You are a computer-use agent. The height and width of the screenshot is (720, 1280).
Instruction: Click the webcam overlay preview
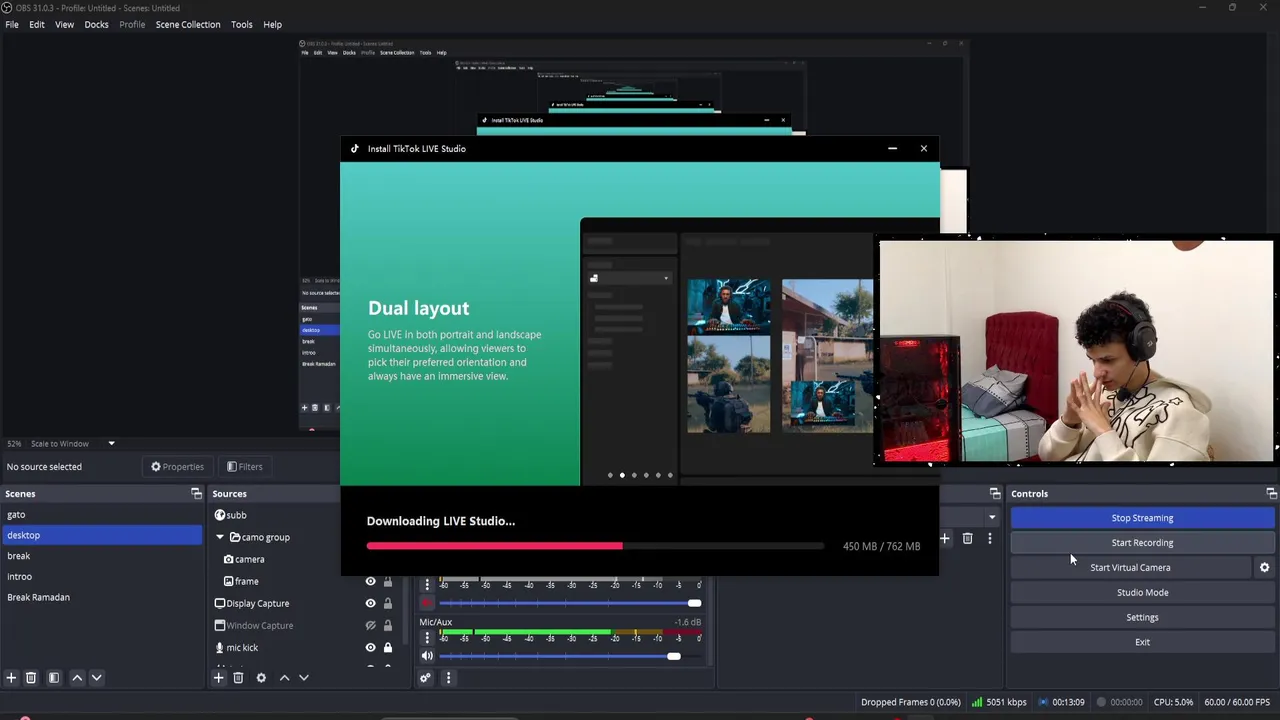click(1076, 351)
